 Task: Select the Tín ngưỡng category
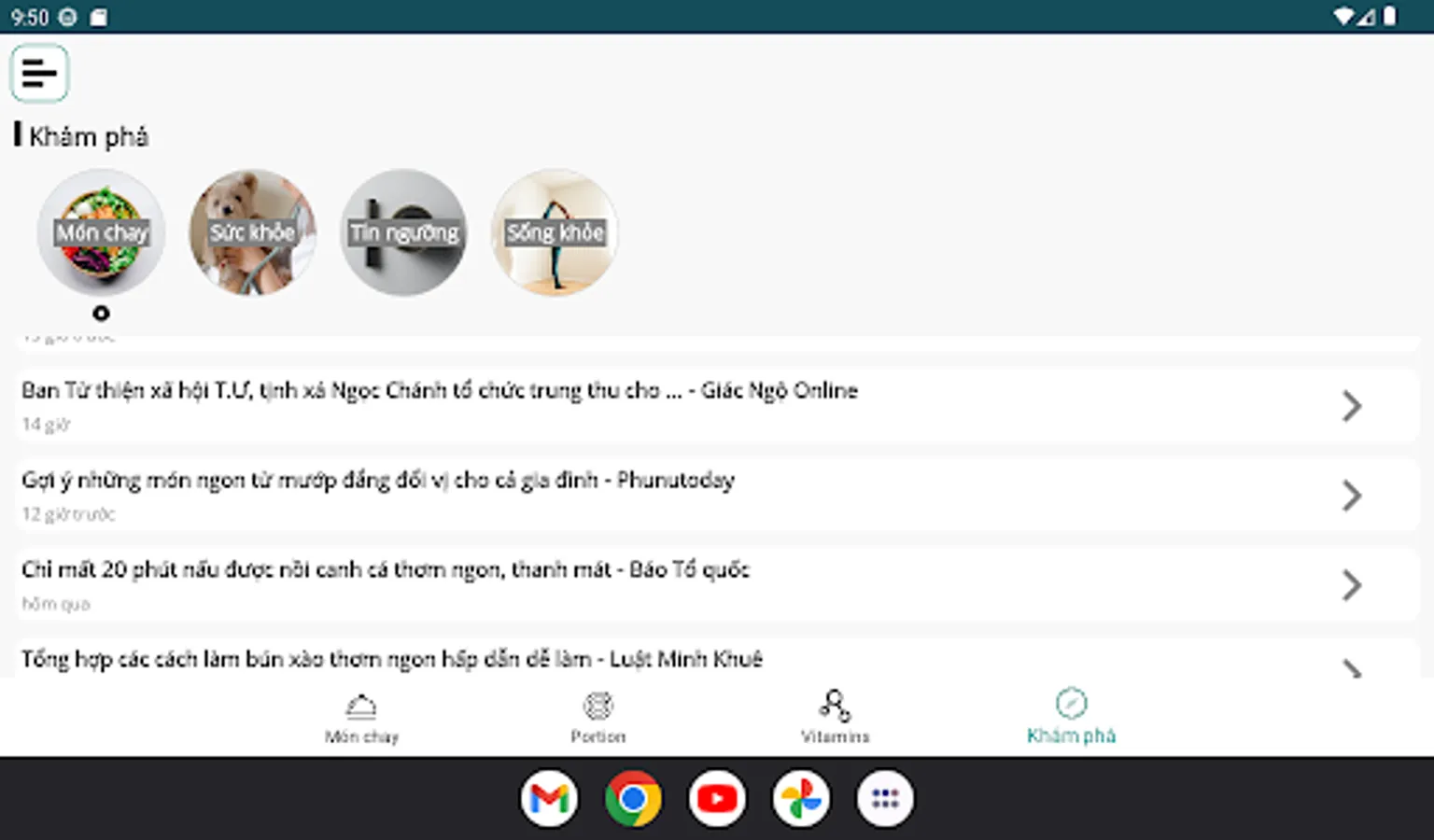(x=403, y=233)
